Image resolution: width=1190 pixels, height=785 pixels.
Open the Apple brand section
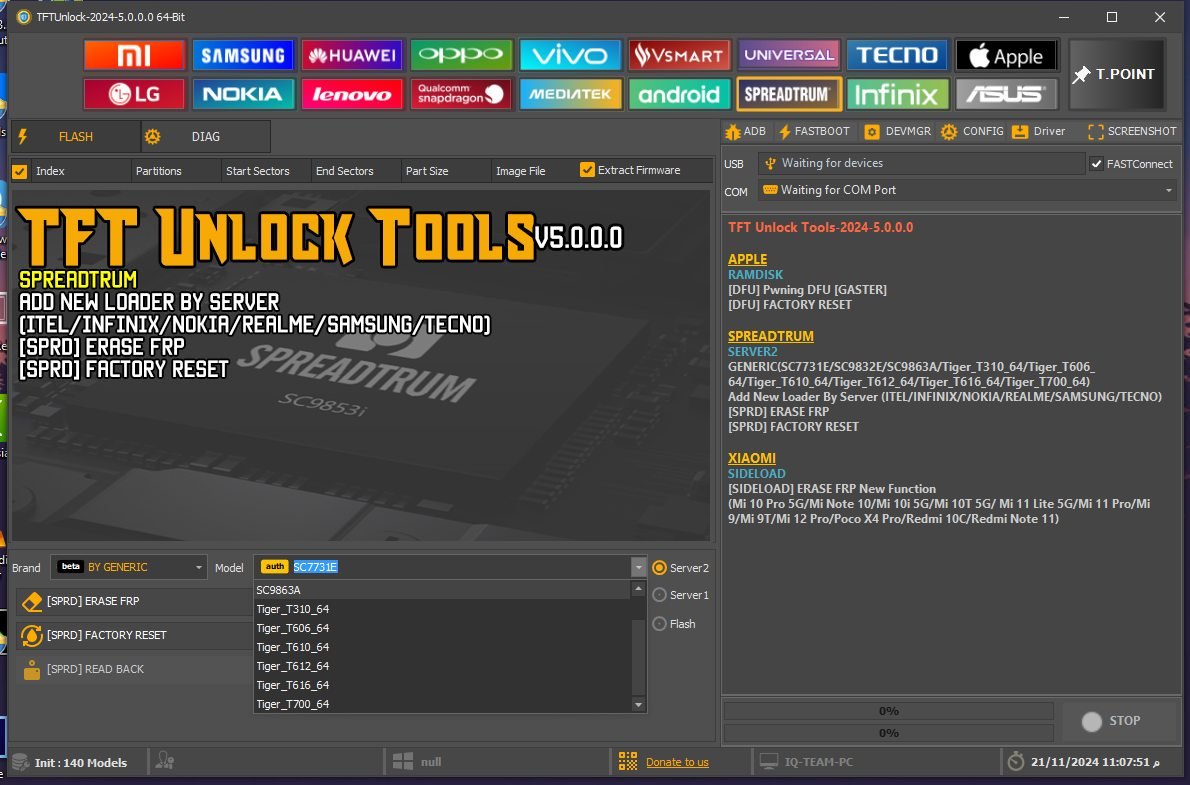[x=1006, y=55]
